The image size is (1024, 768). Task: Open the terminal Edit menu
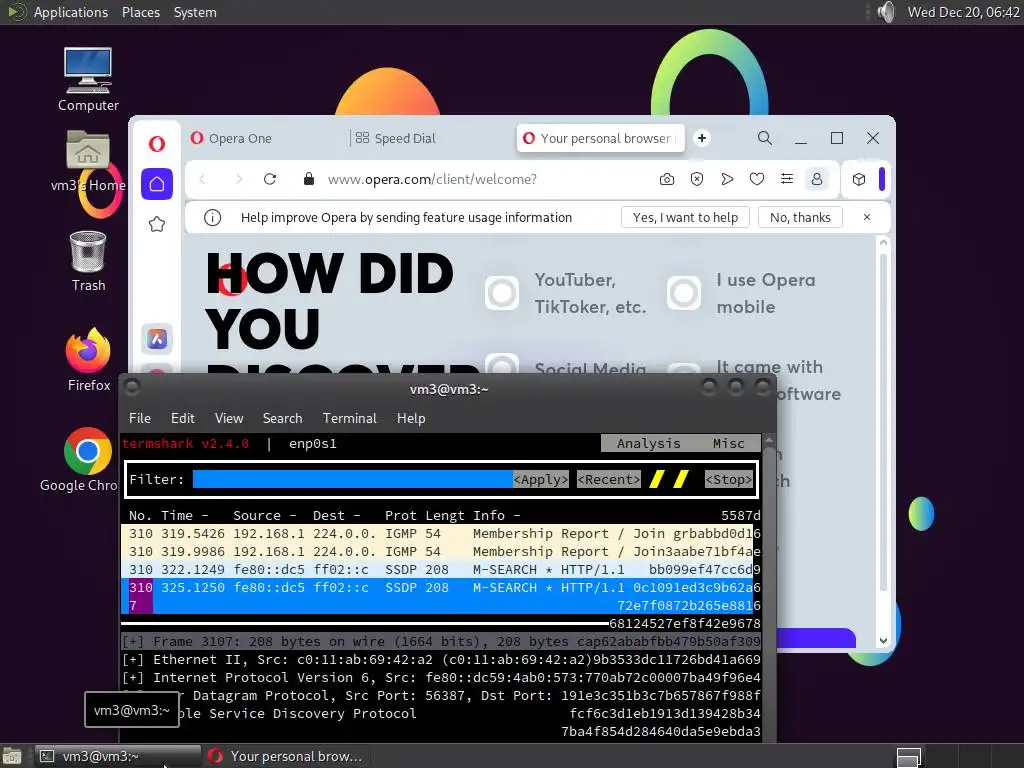coord(183,418)
